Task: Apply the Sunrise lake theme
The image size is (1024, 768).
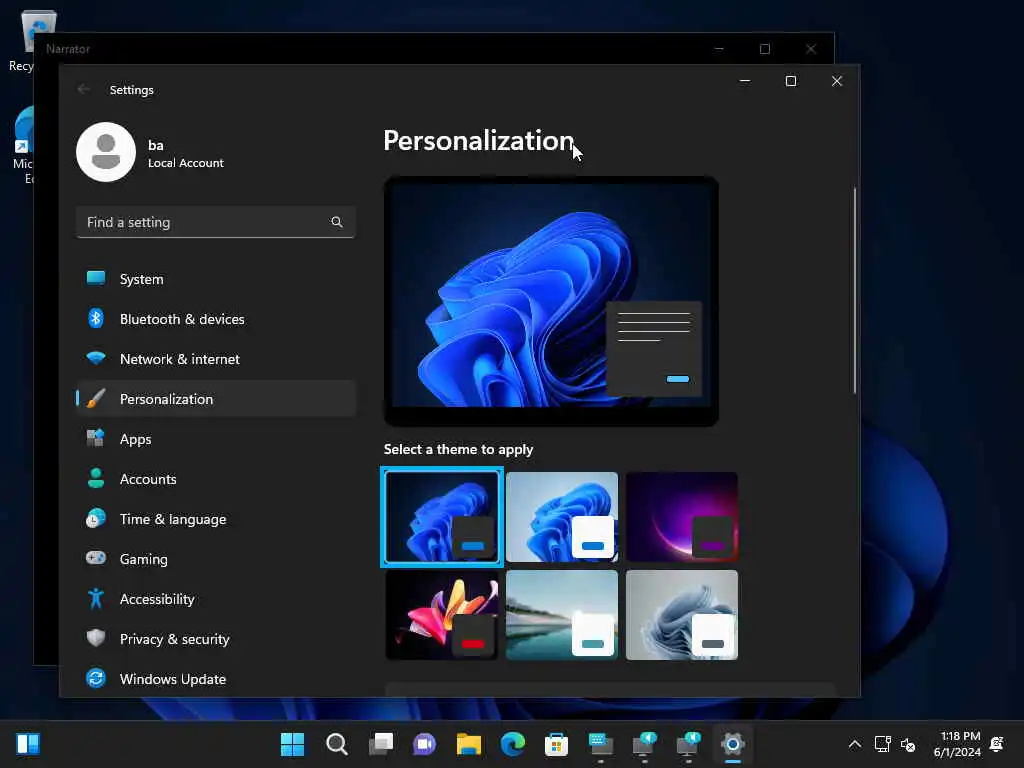Action: point(562,615)
